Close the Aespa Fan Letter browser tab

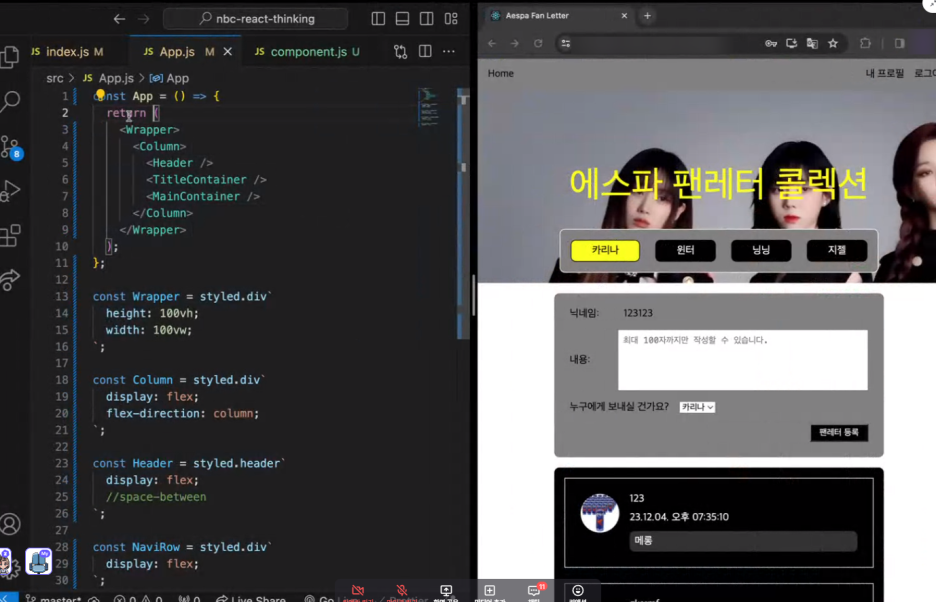pos(624,16)
